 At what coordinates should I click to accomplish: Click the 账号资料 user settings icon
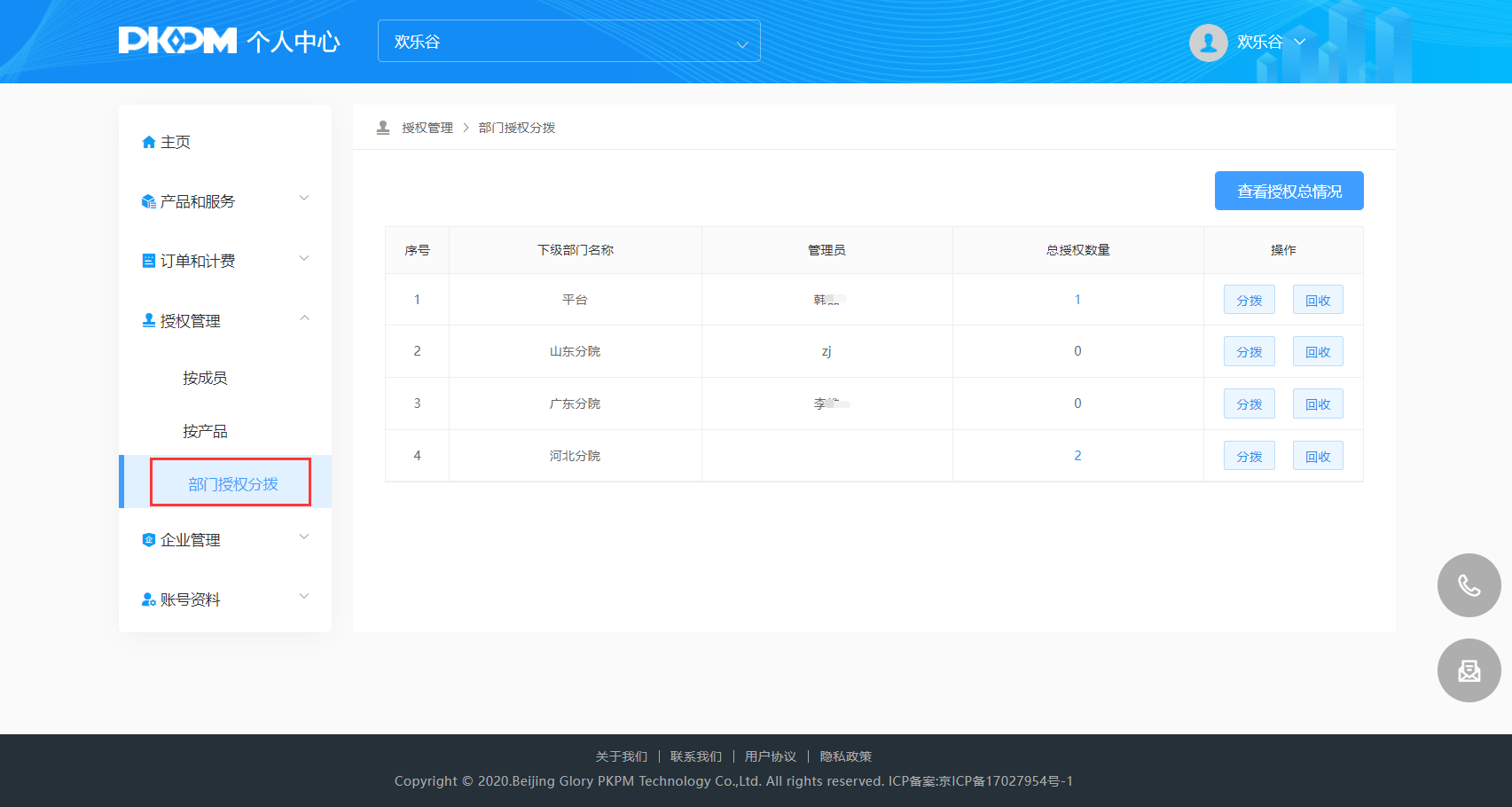(148, 600)
